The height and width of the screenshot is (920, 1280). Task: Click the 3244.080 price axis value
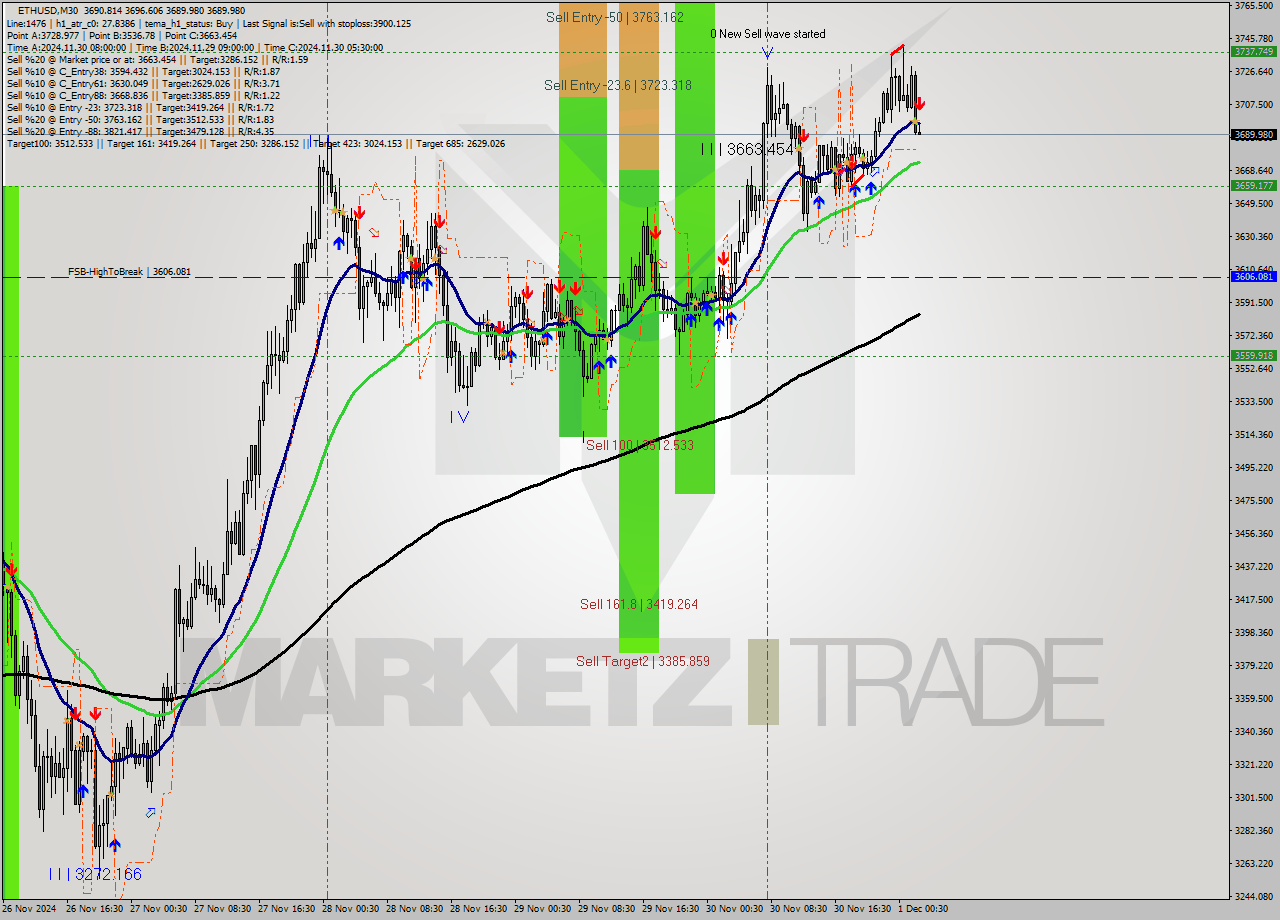[1253, 896]
